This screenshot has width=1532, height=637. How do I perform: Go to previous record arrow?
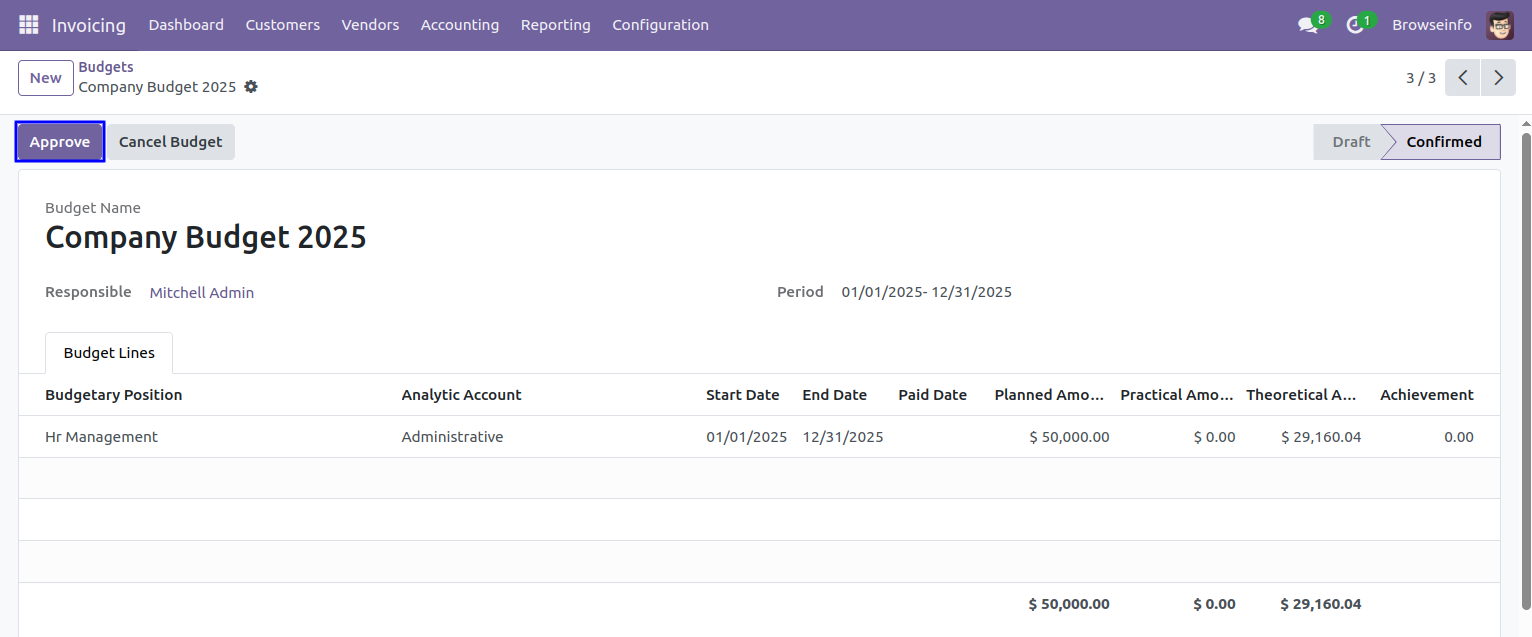pyautogui.click(x=1462, y=78)
